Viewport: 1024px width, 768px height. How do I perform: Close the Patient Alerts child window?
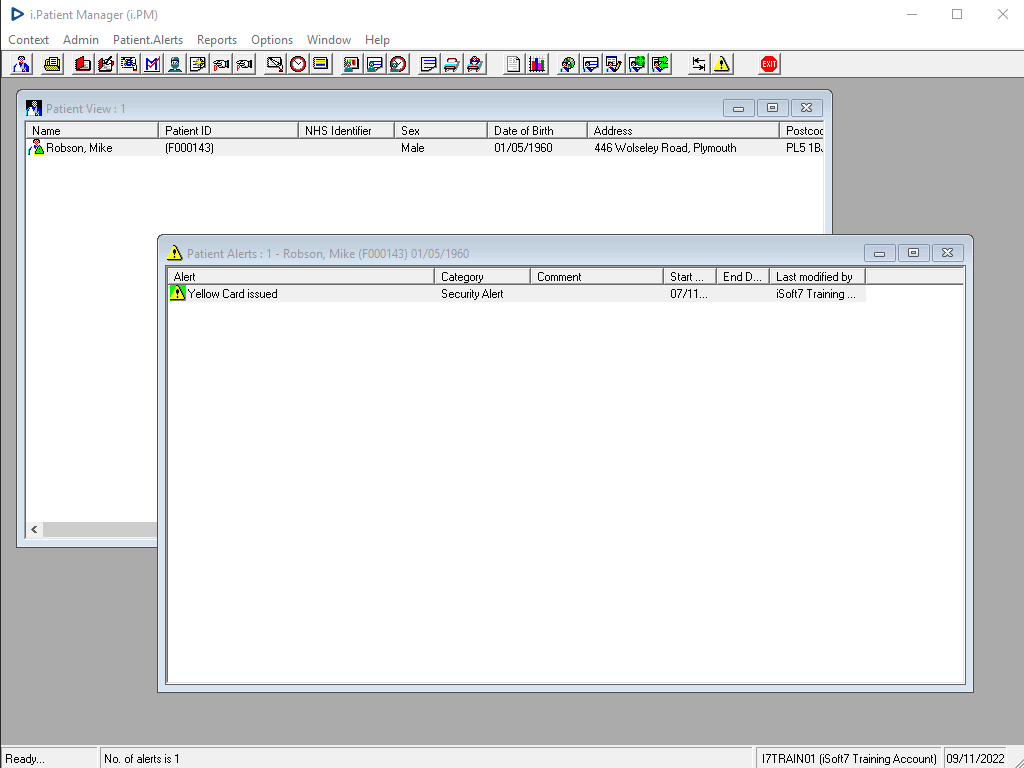[x=948, y=253]
